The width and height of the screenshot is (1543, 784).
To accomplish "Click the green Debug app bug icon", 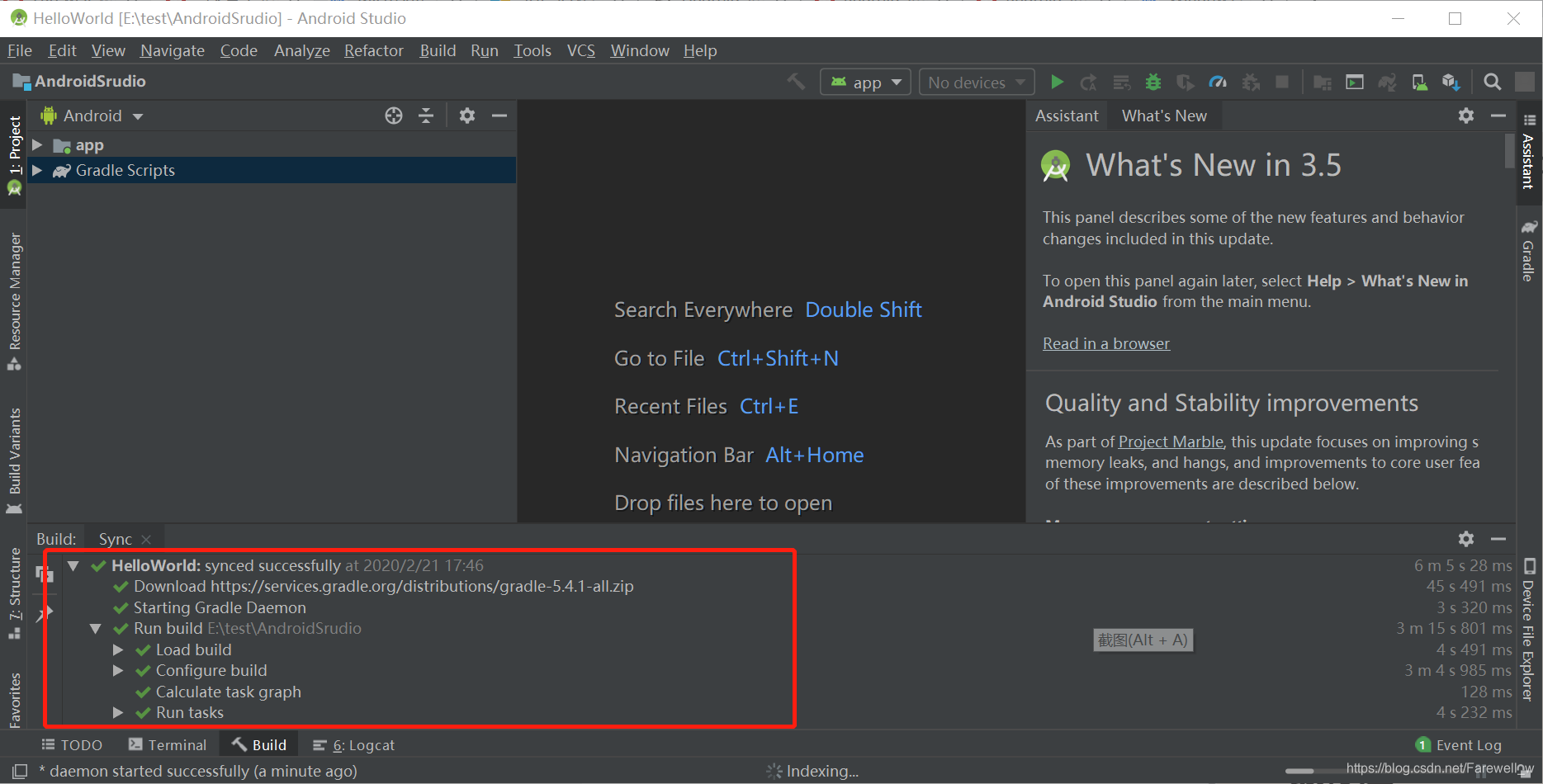I will click(x=1153, y=82).
